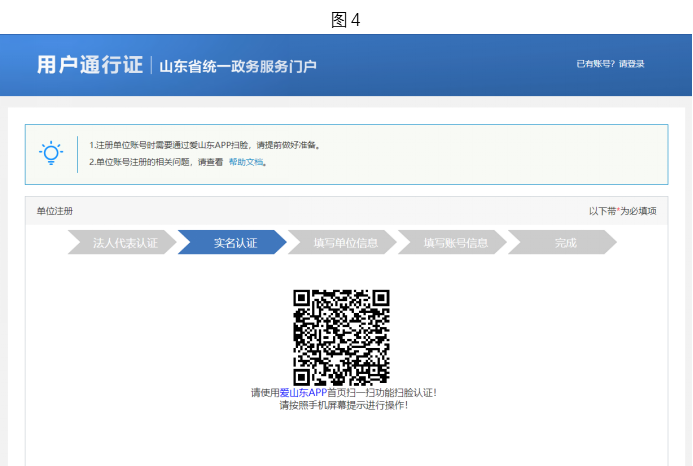Open the 帮助文档 help link
The width and height of the screenshot is (693, 466).
247,162
